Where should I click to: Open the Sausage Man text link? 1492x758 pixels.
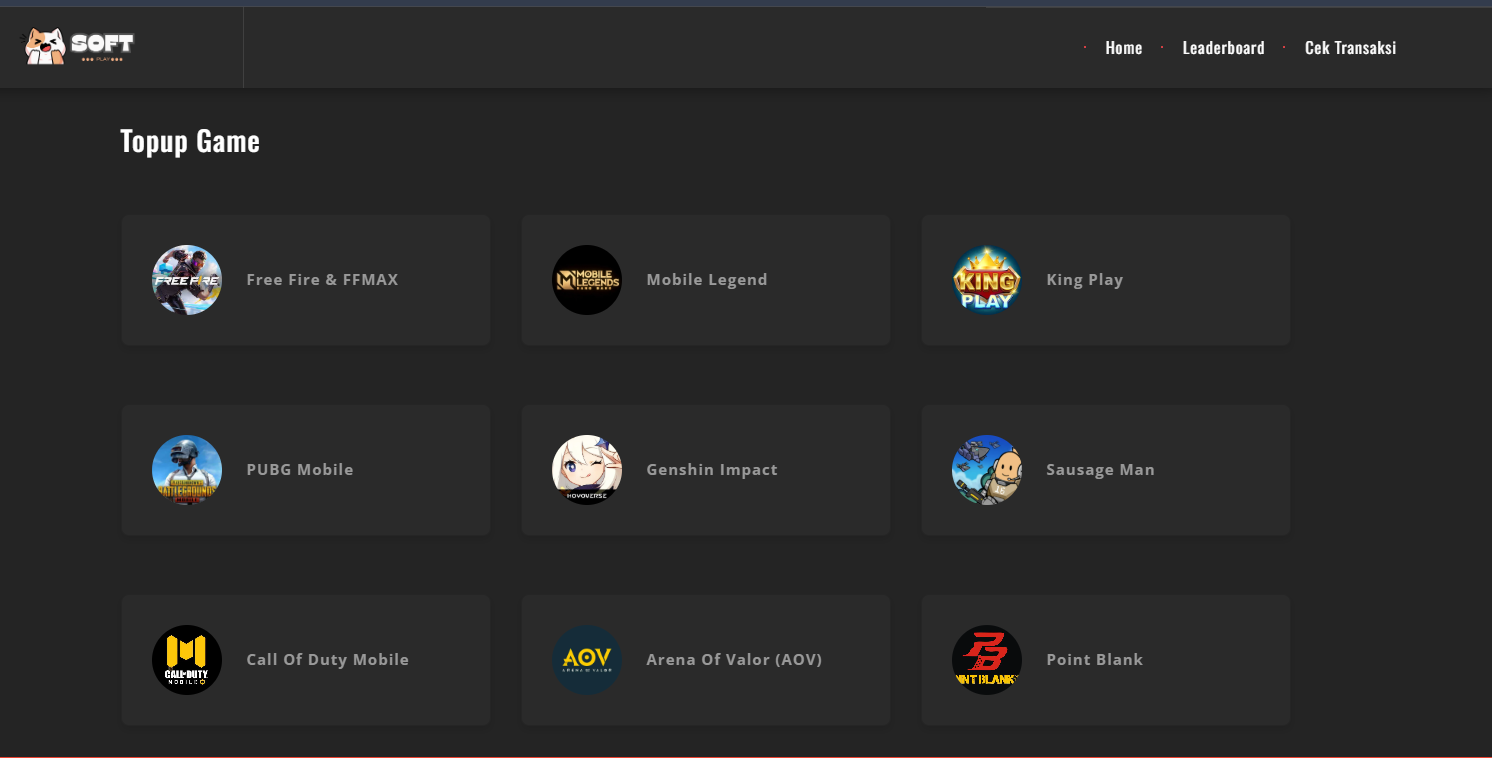click(x=1100, y=470)
